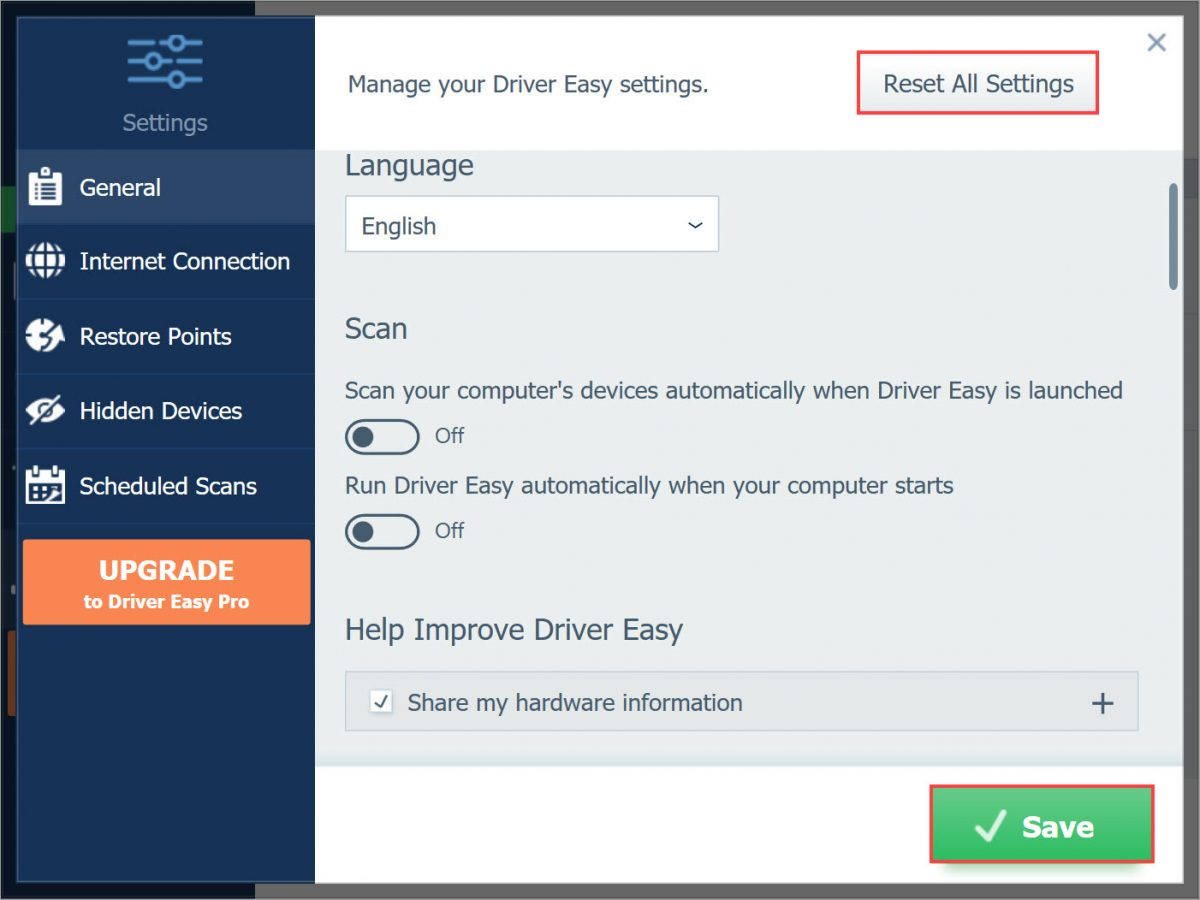Click the Restore Points icon
The image size is (1200, 900).
[x=45, y=336]
